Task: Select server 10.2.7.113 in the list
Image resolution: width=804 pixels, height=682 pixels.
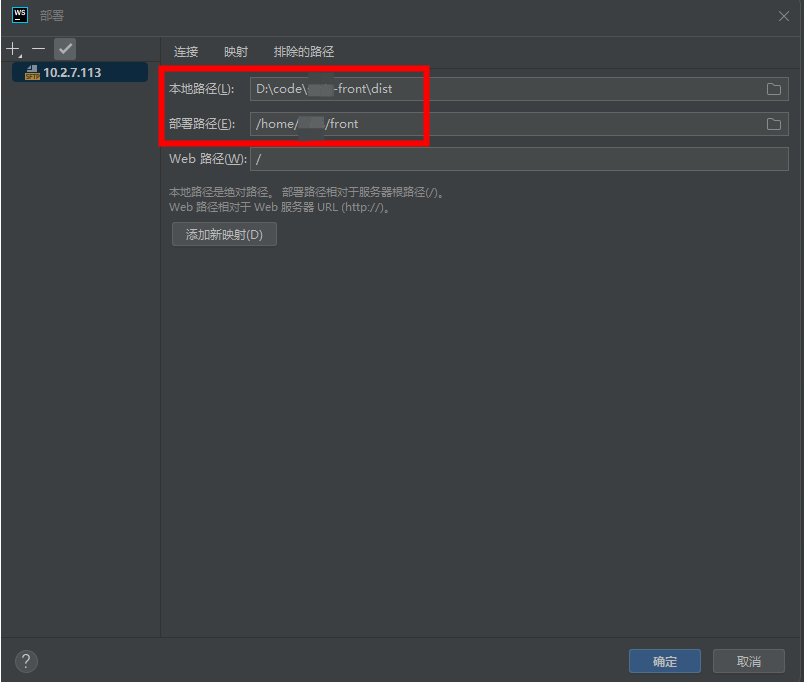Action: tap(72, 72)
